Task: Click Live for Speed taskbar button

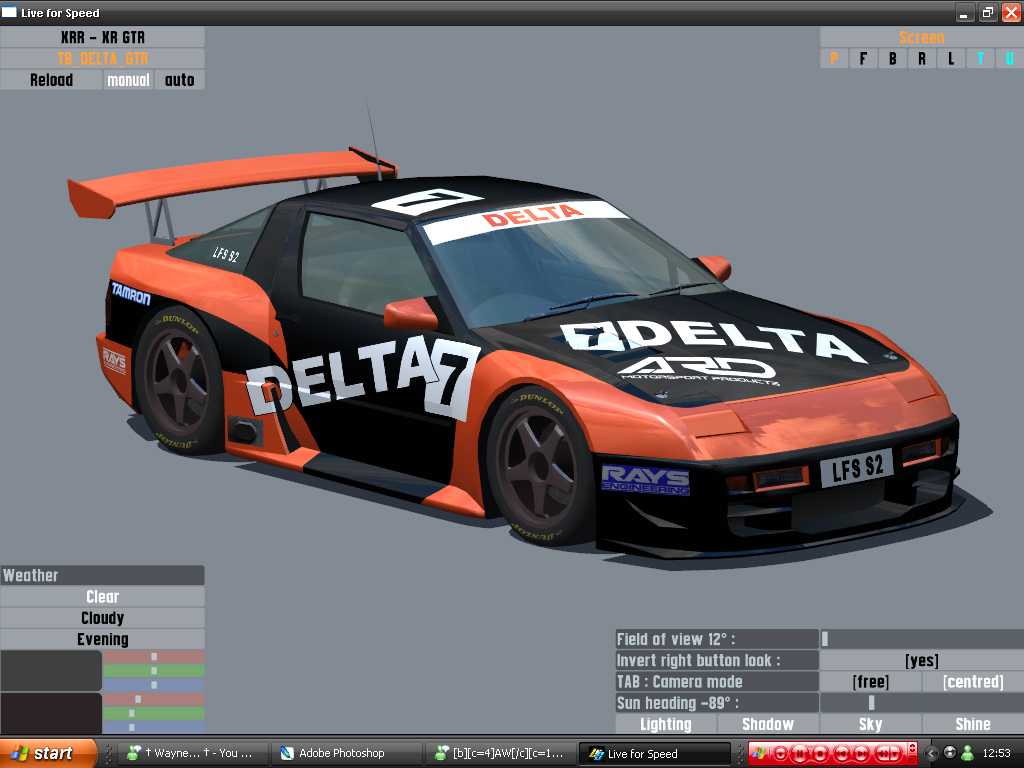Action: (x=654, y=754)
